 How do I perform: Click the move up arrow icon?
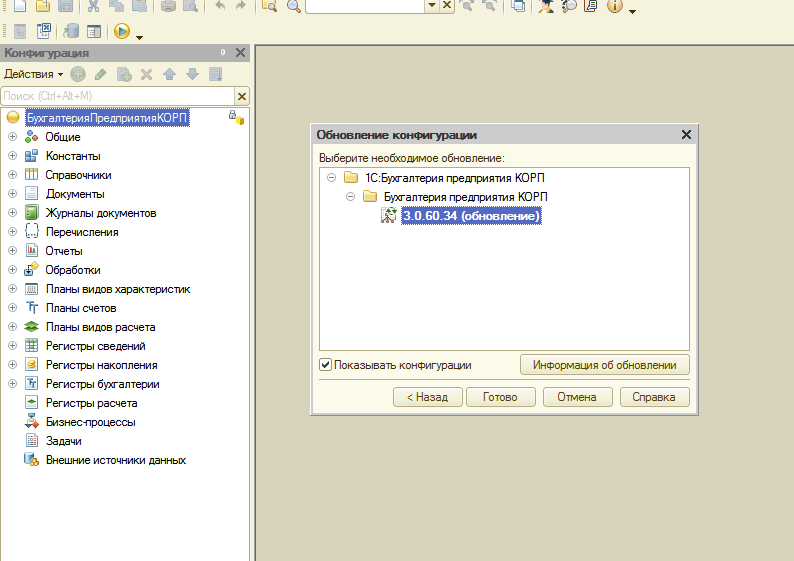pos(169,74)
